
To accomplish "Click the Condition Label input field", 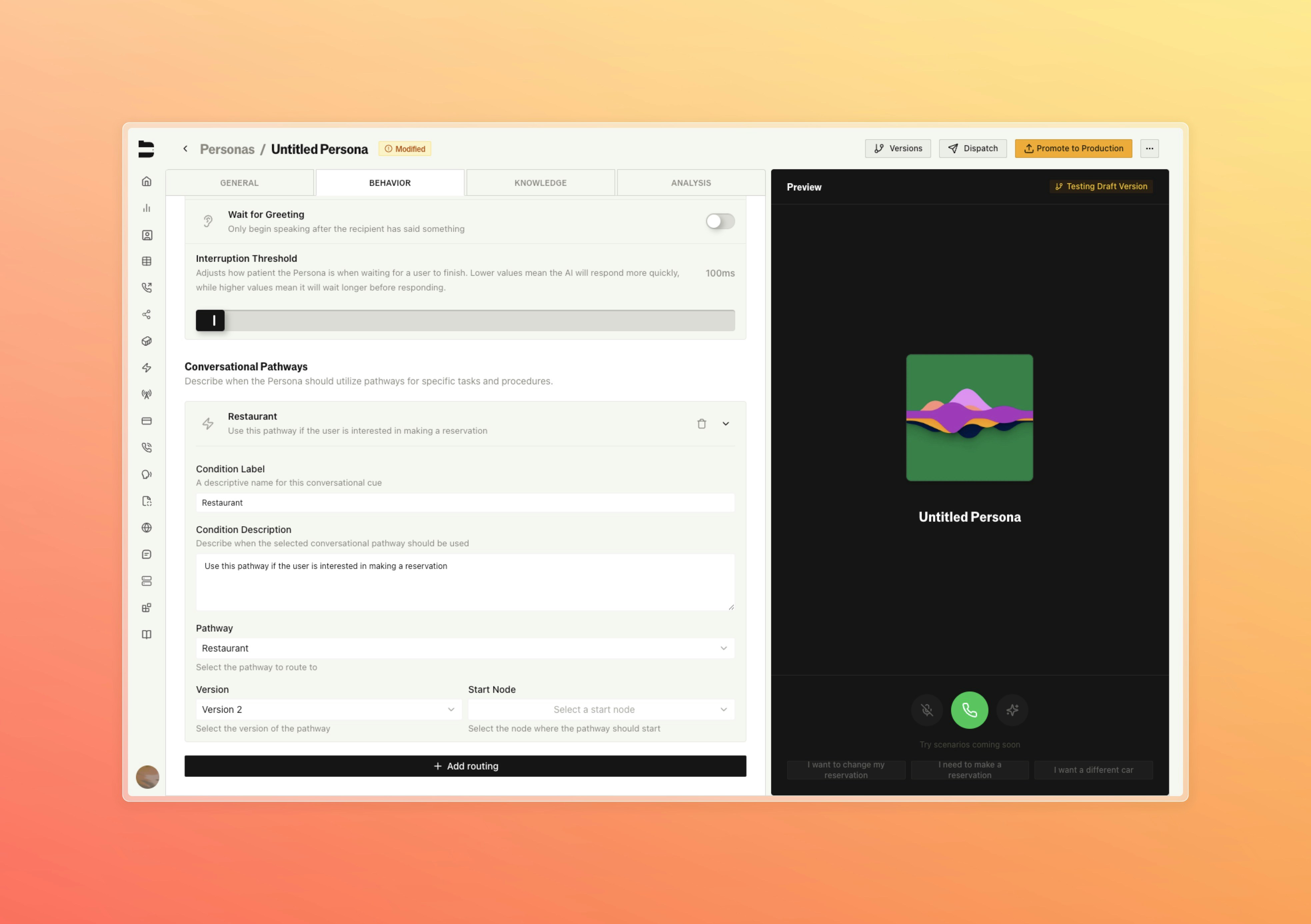I will (x=465, y=503).
